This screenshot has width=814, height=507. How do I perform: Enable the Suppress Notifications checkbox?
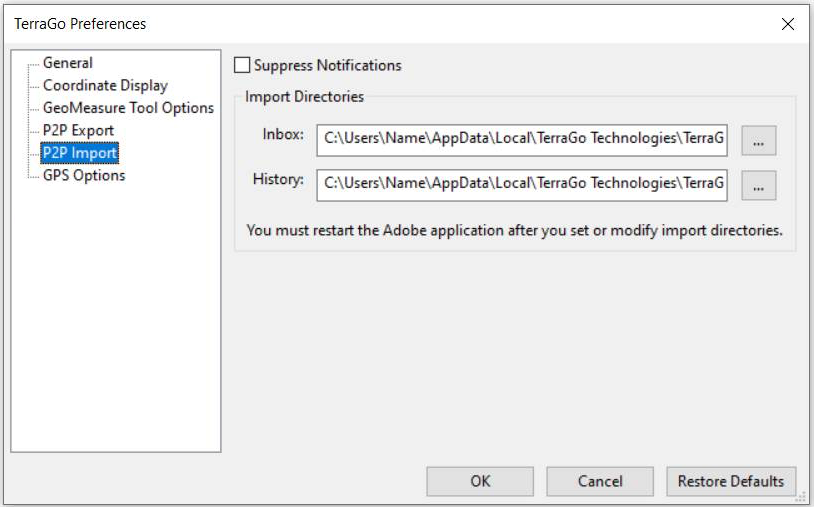(x=242, y=65)
